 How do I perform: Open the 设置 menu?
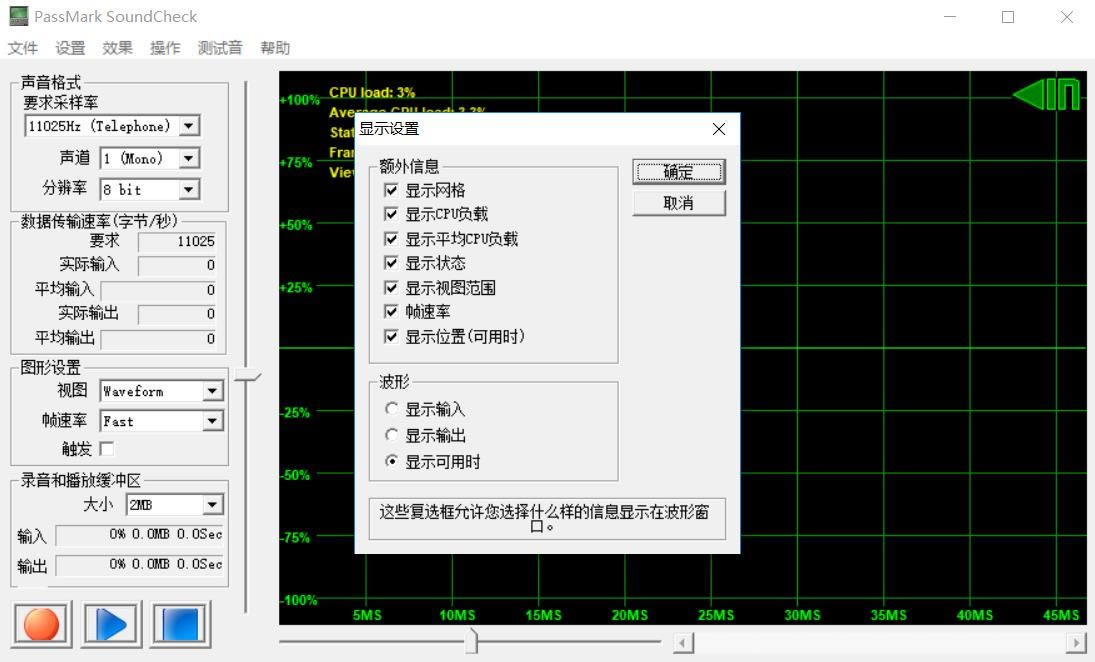(70, 48)
